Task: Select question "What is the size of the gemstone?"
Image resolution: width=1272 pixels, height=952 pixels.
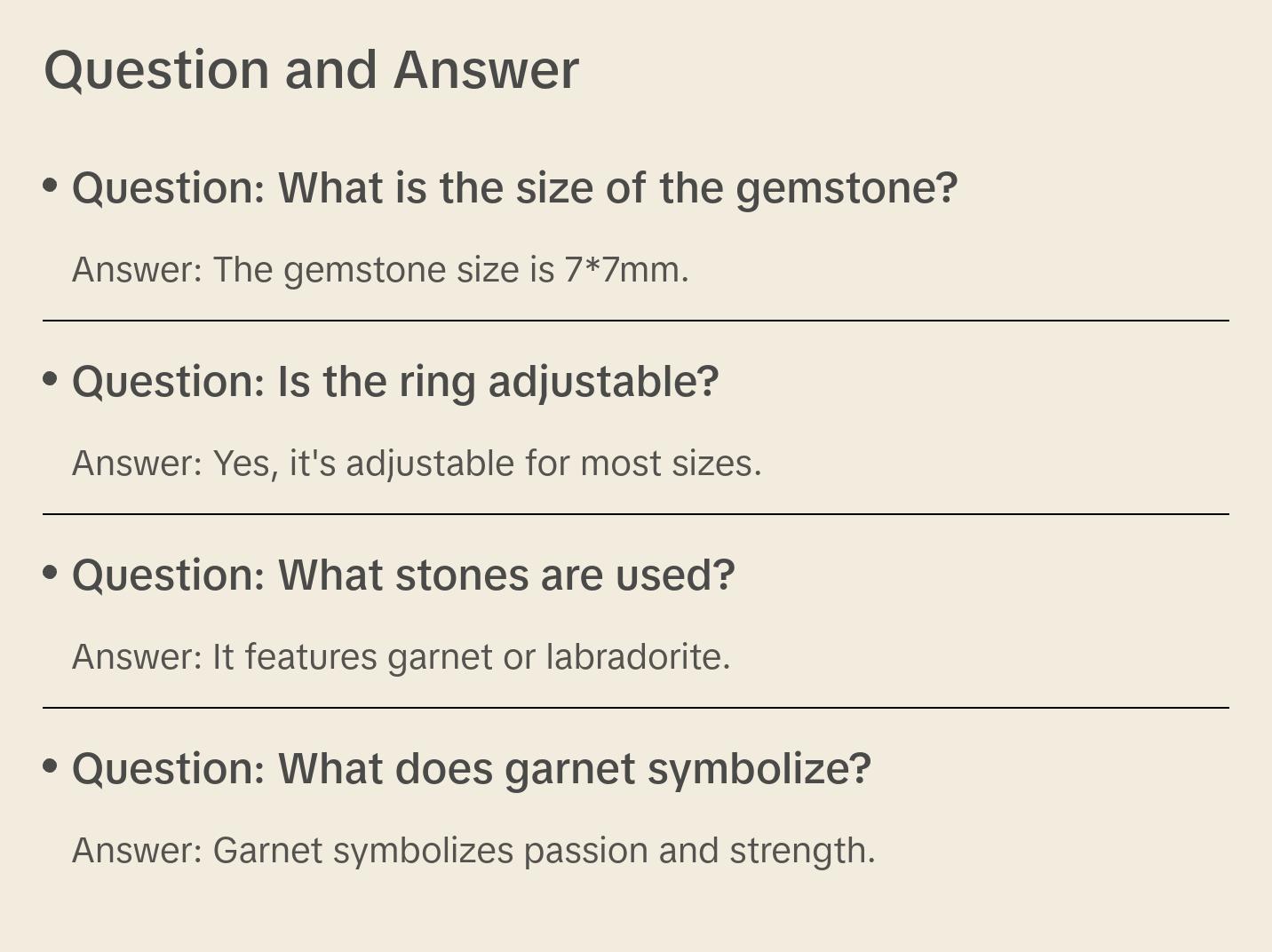Action: tap(514, 188)
